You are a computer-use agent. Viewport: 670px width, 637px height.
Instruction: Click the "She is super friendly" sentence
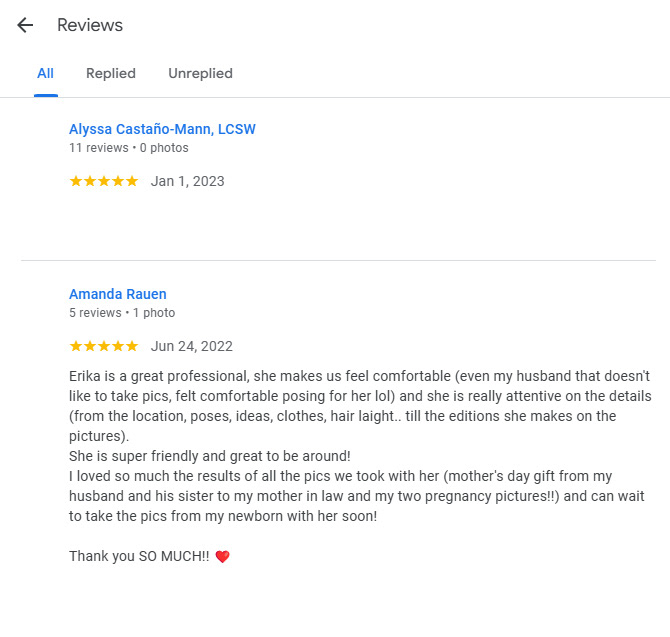click(x=210, y=455)
